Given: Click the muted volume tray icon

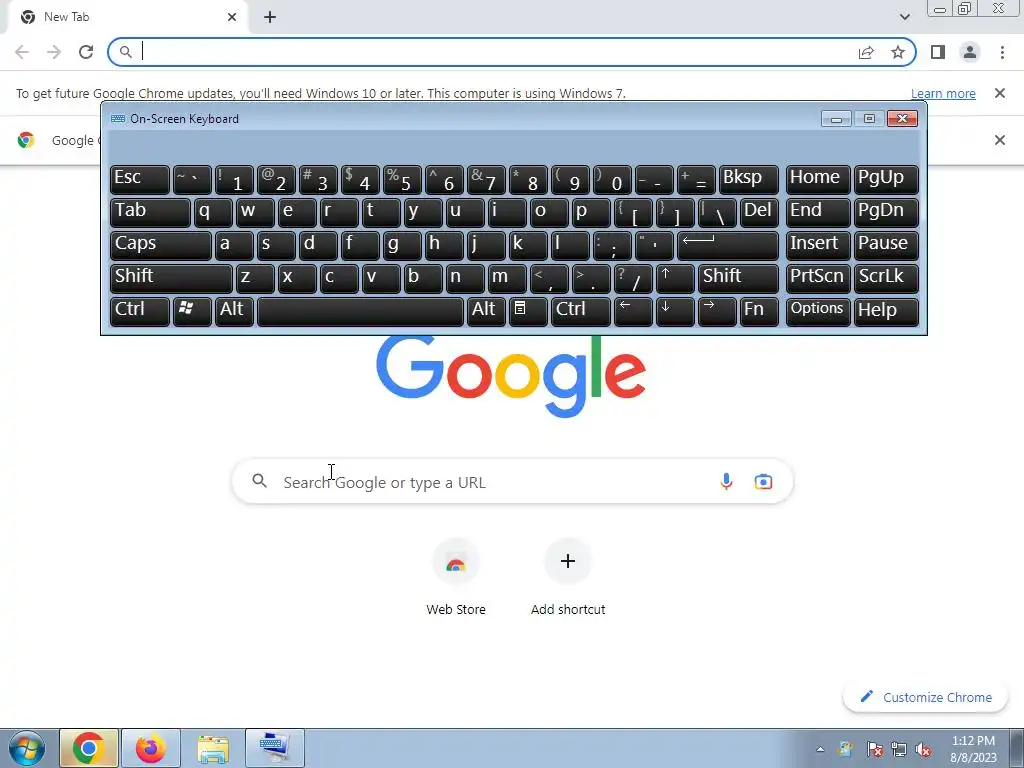Looking at the screenshot, I should 923,750.
